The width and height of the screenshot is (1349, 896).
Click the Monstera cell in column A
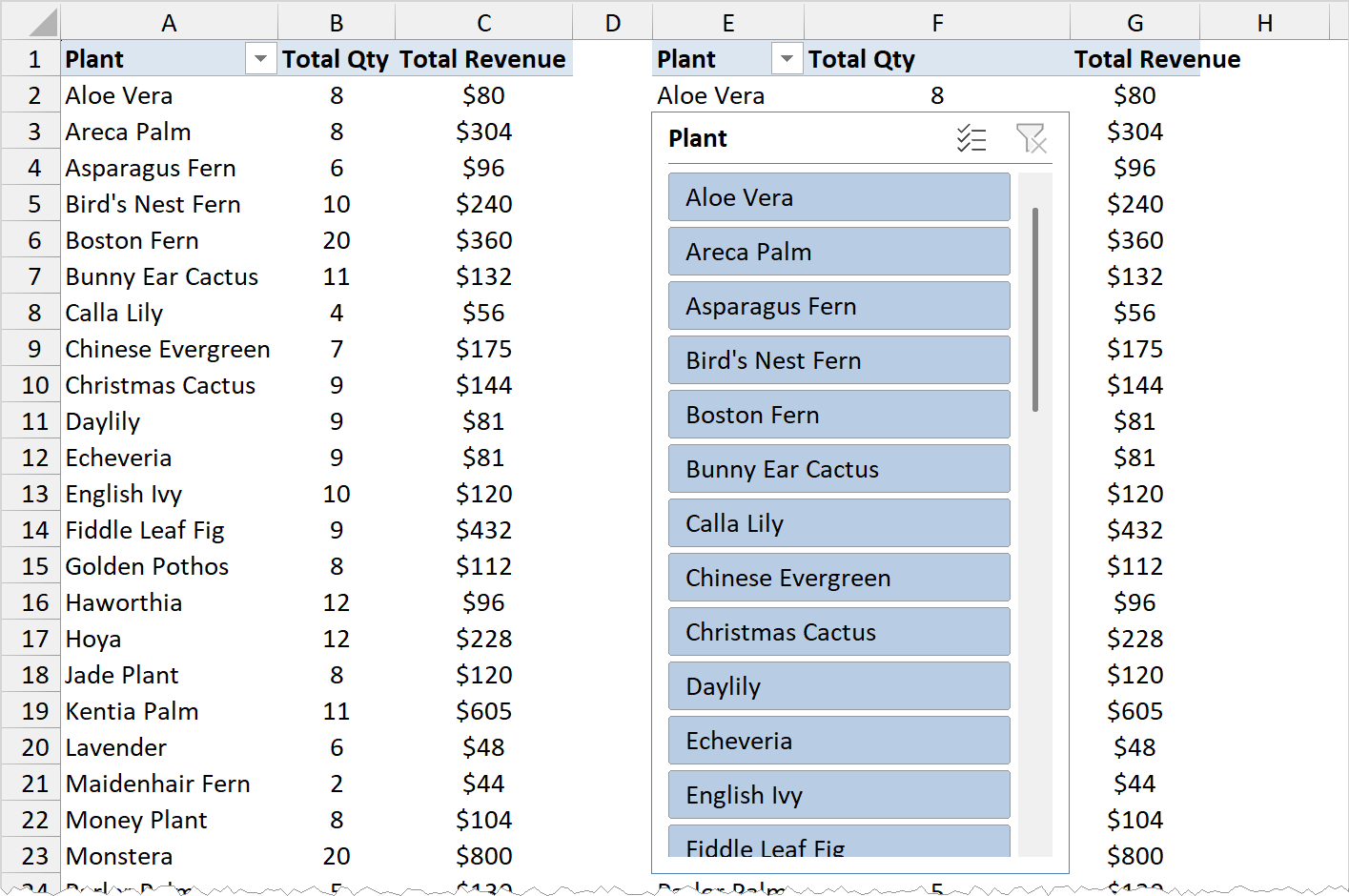click(x=169, y=856)
